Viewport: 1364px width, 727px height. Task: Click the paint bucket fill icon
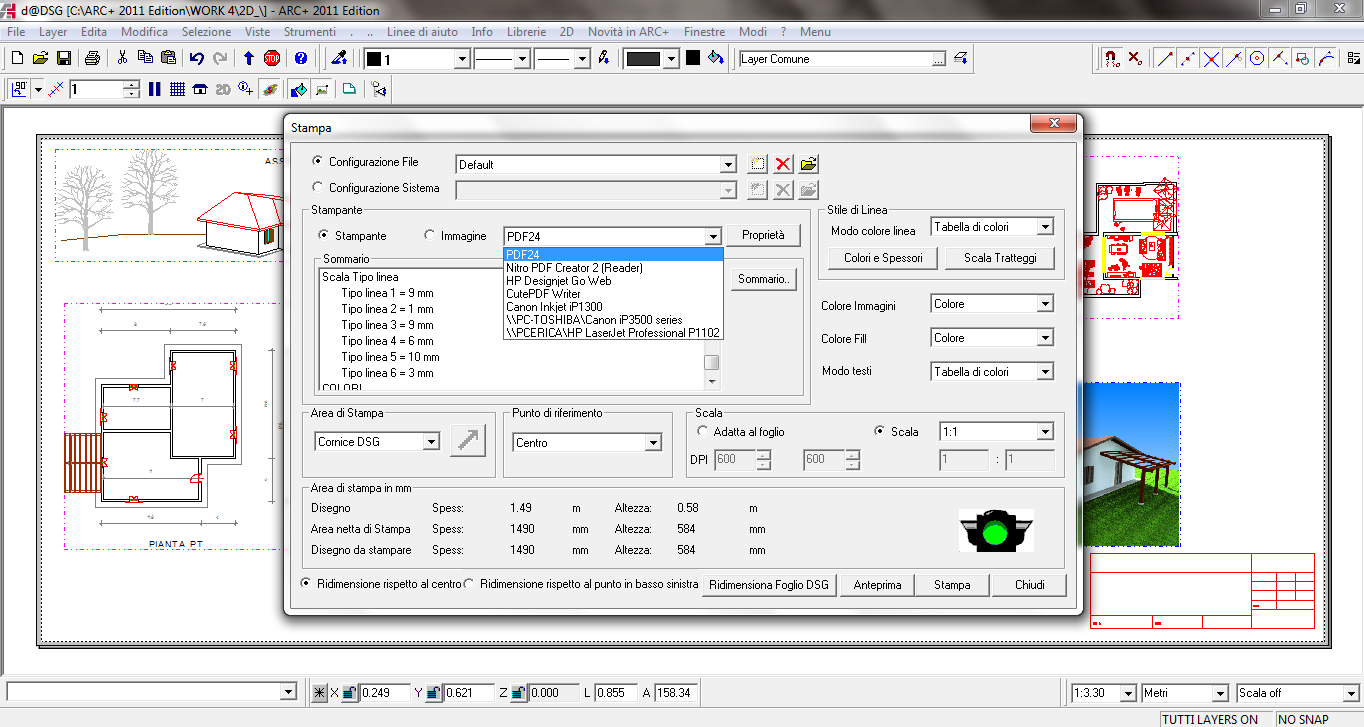(x=715, y=59)
